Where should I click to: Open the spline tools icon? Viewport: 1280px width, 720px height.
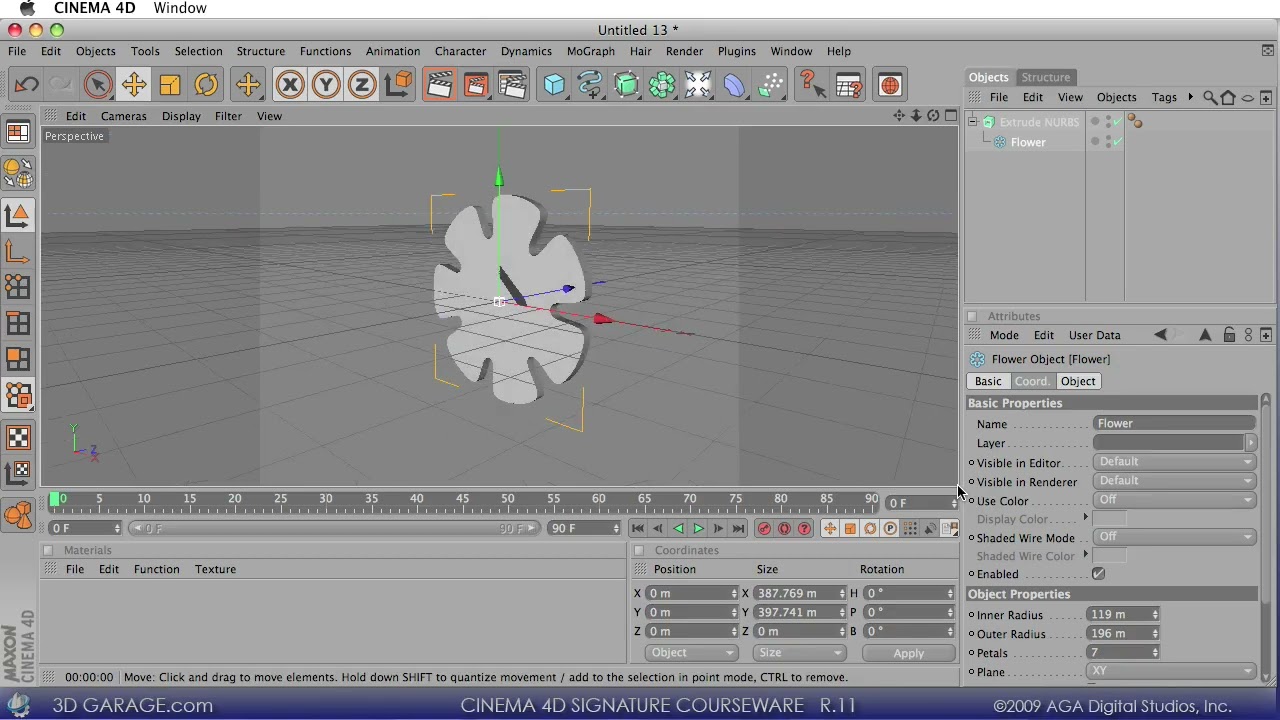pos(590,85)
